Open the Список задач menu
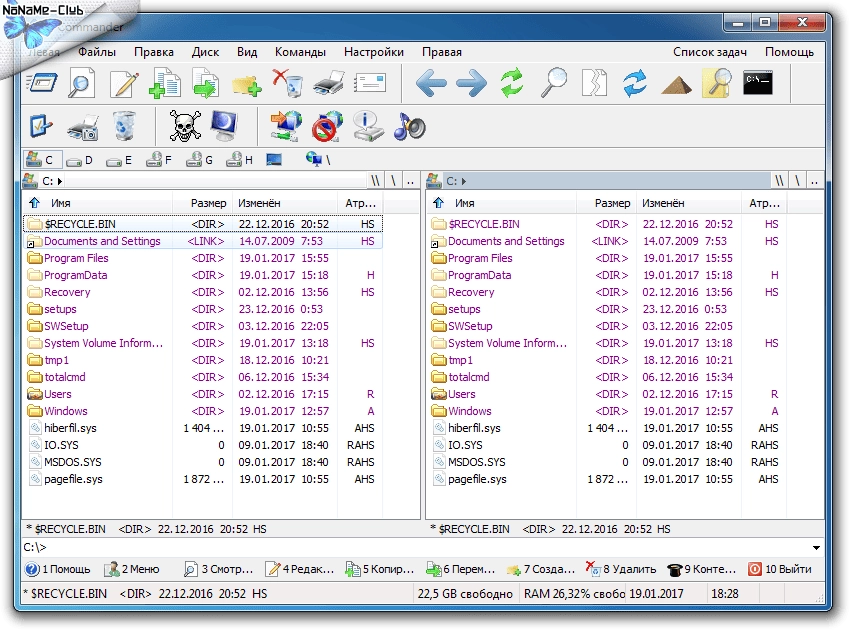 [x=710, y=52]
